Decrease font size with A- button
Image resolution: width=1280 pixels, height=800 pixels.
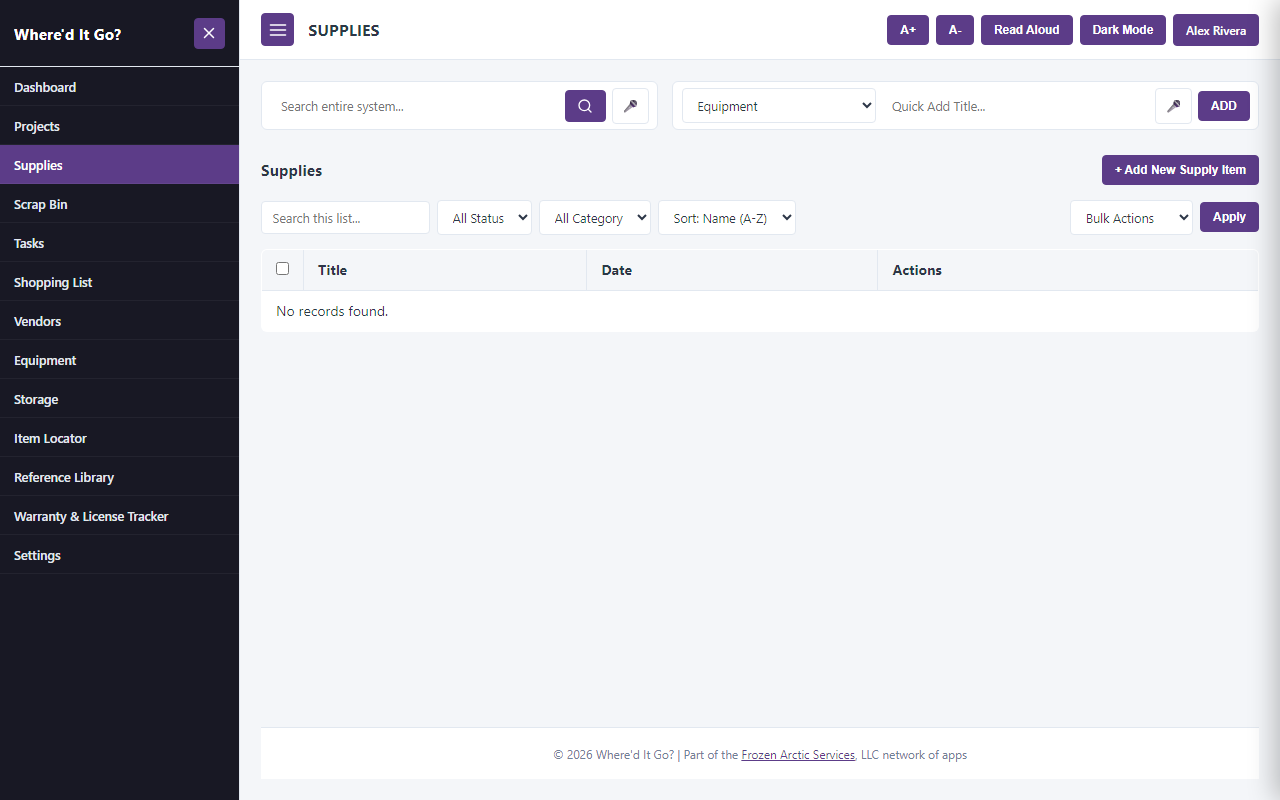955,30
